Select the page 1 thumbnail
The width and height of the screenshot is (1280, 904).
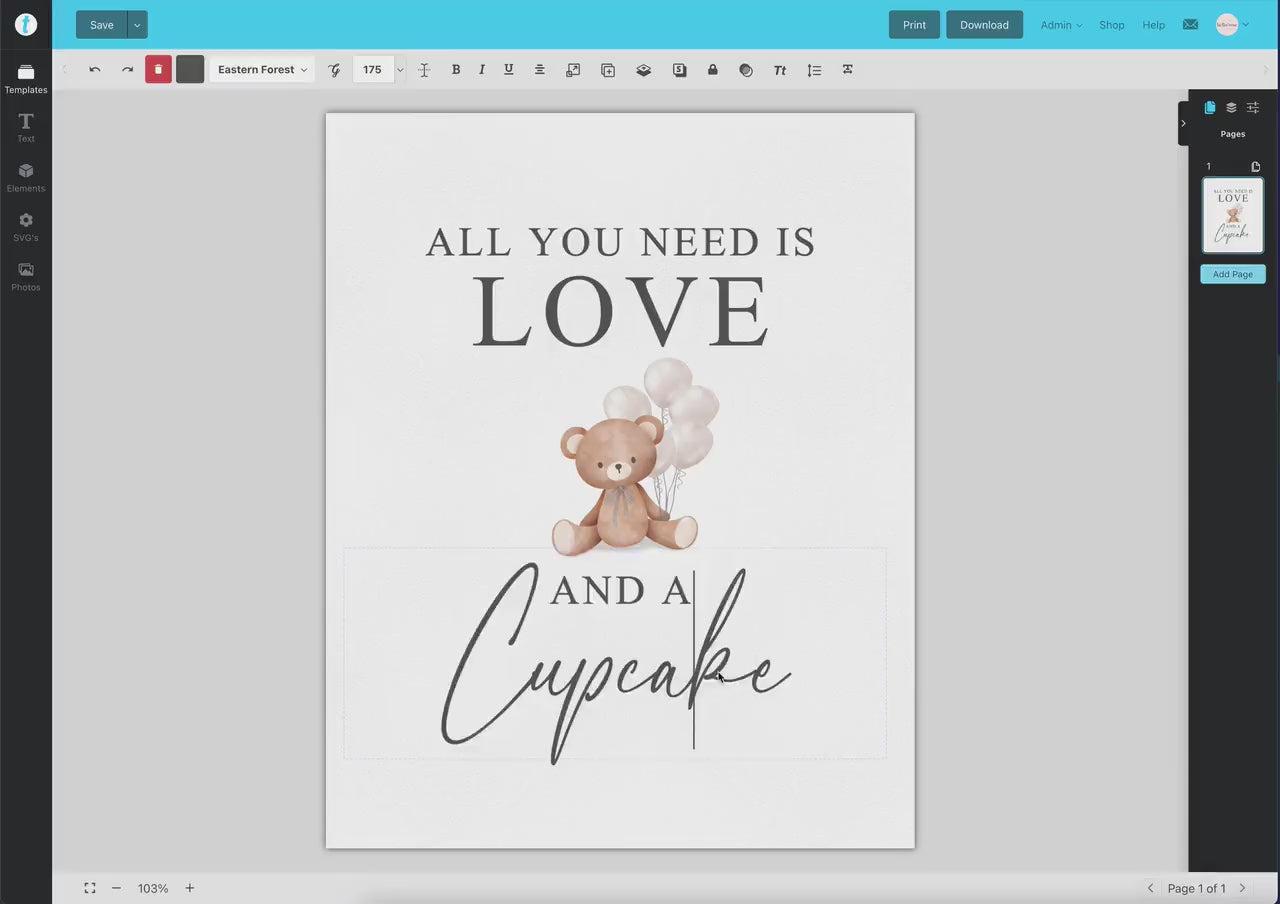click(1233, 215)
